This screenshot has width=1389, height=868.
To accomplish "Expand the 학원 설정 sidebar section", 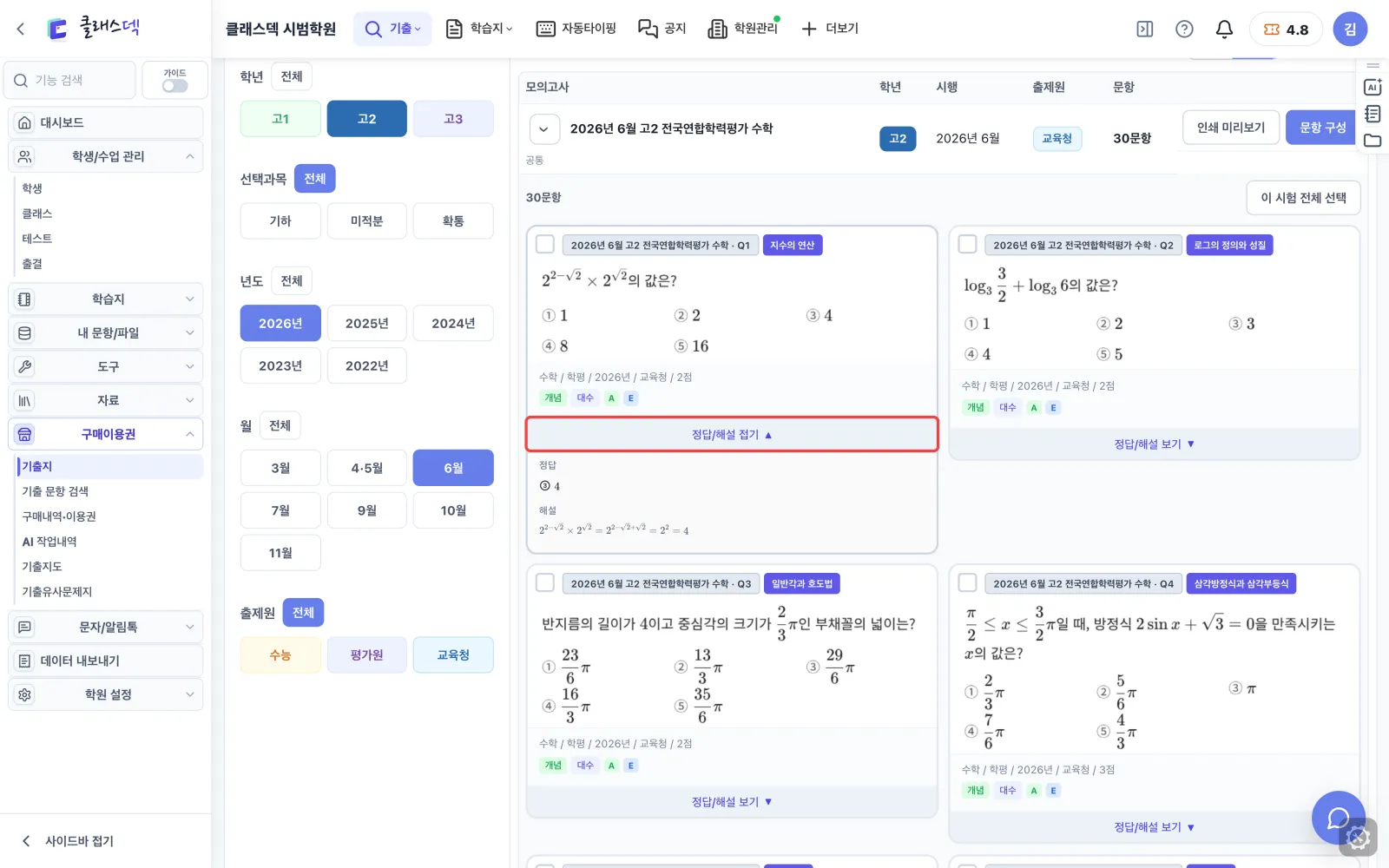I will (105, 694).
